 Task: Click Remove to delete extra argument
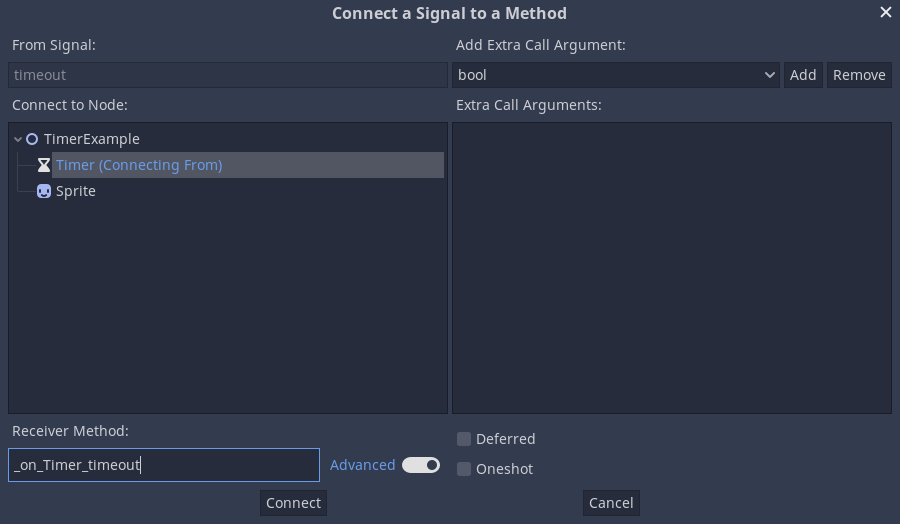(859, 75)
